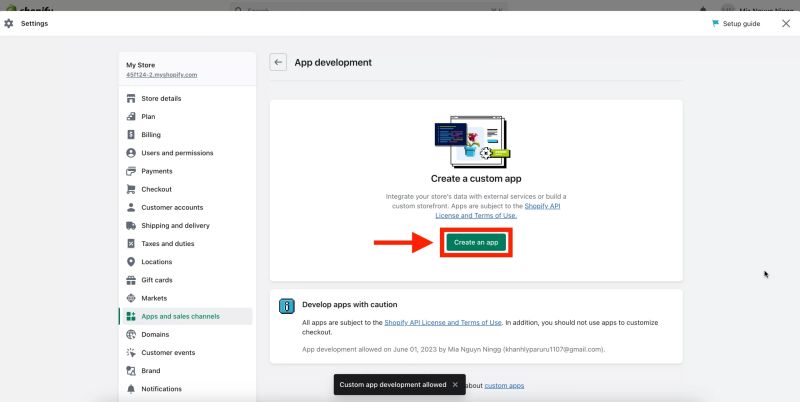800x402 pixels.
Task: Click the Markets globe icon
Action: (x=131, y=298)
